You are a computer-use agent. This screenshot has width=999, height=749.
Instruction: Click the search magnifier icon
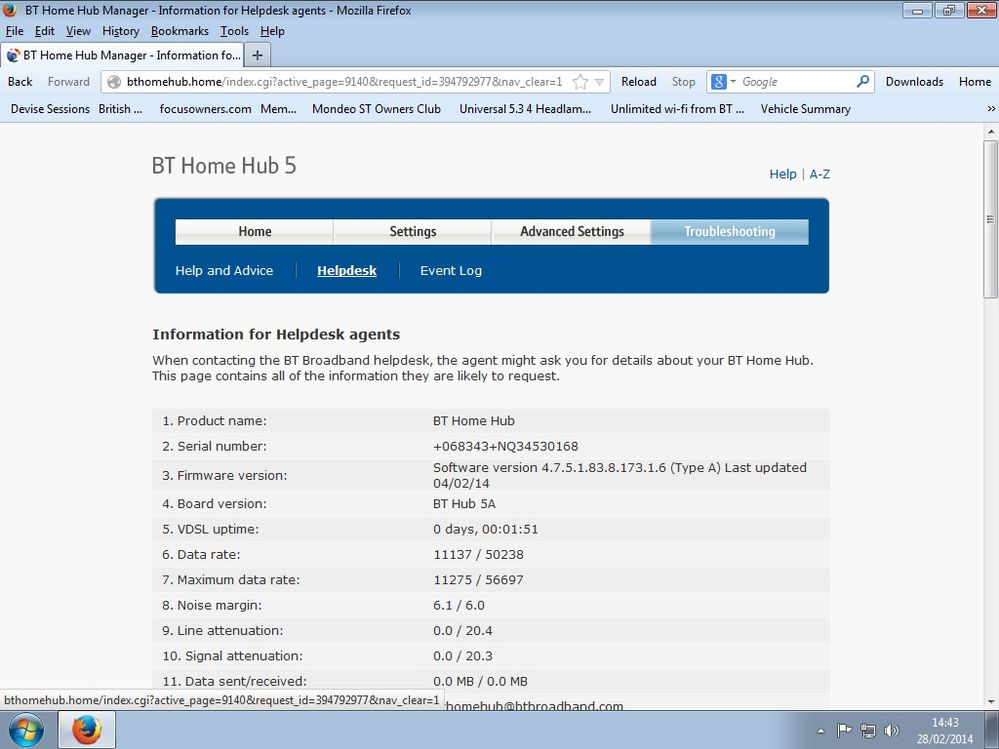tap(863, 82)
